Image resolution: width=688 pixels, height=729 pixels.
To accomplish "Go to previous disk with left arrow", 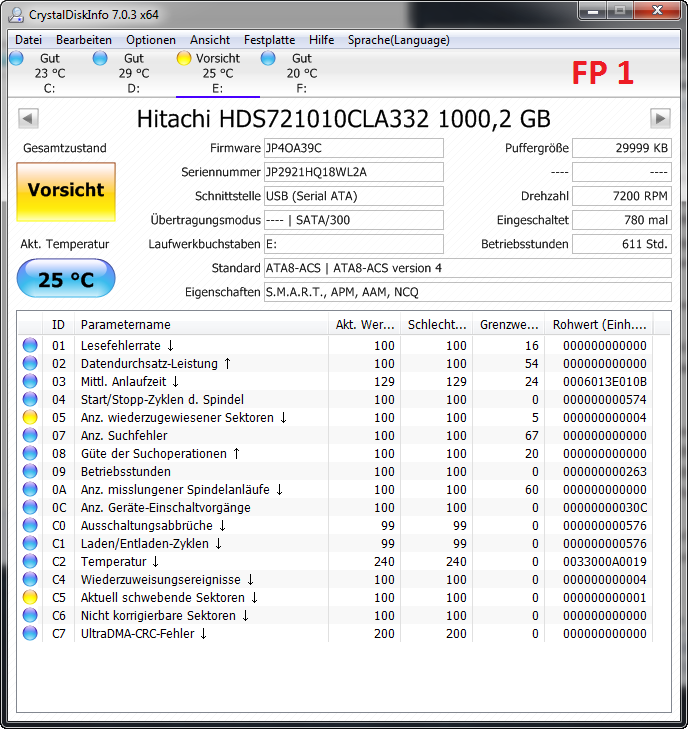I will [x=28, y=119].
